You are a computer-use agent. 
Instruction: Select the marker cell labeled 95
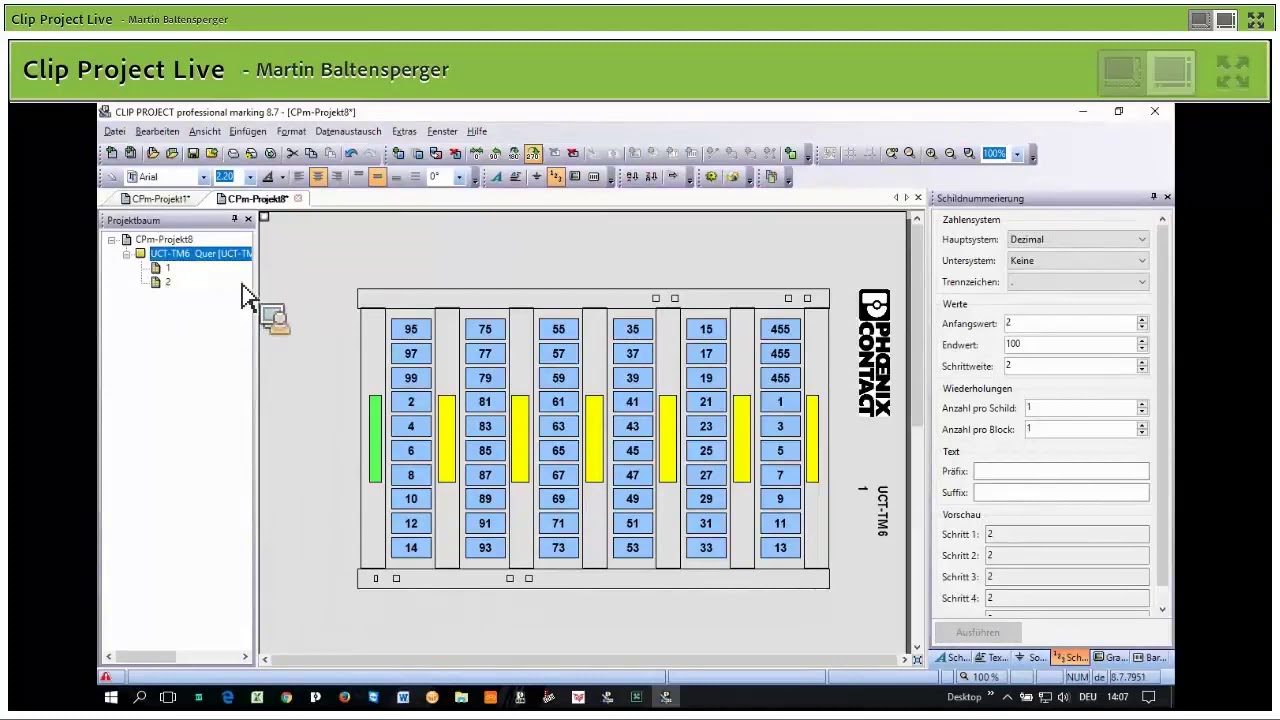411,329
